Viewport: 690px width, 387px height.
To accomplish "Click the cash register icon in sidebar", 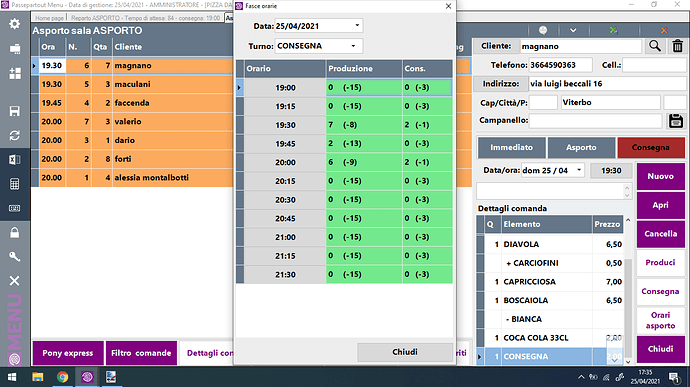I will pos(15,48).
